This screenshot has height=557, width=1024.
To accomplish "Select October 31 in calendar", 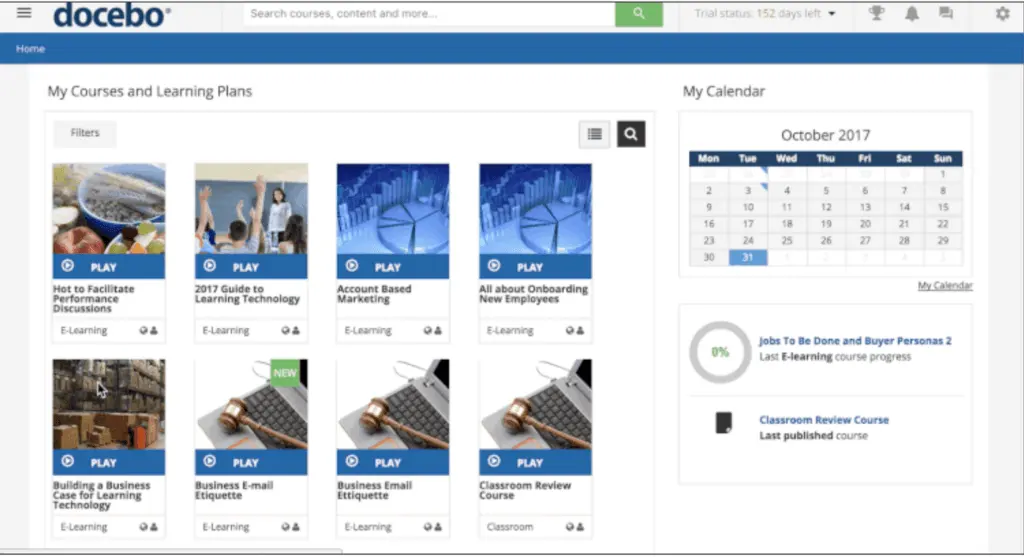I will [748, 257].
